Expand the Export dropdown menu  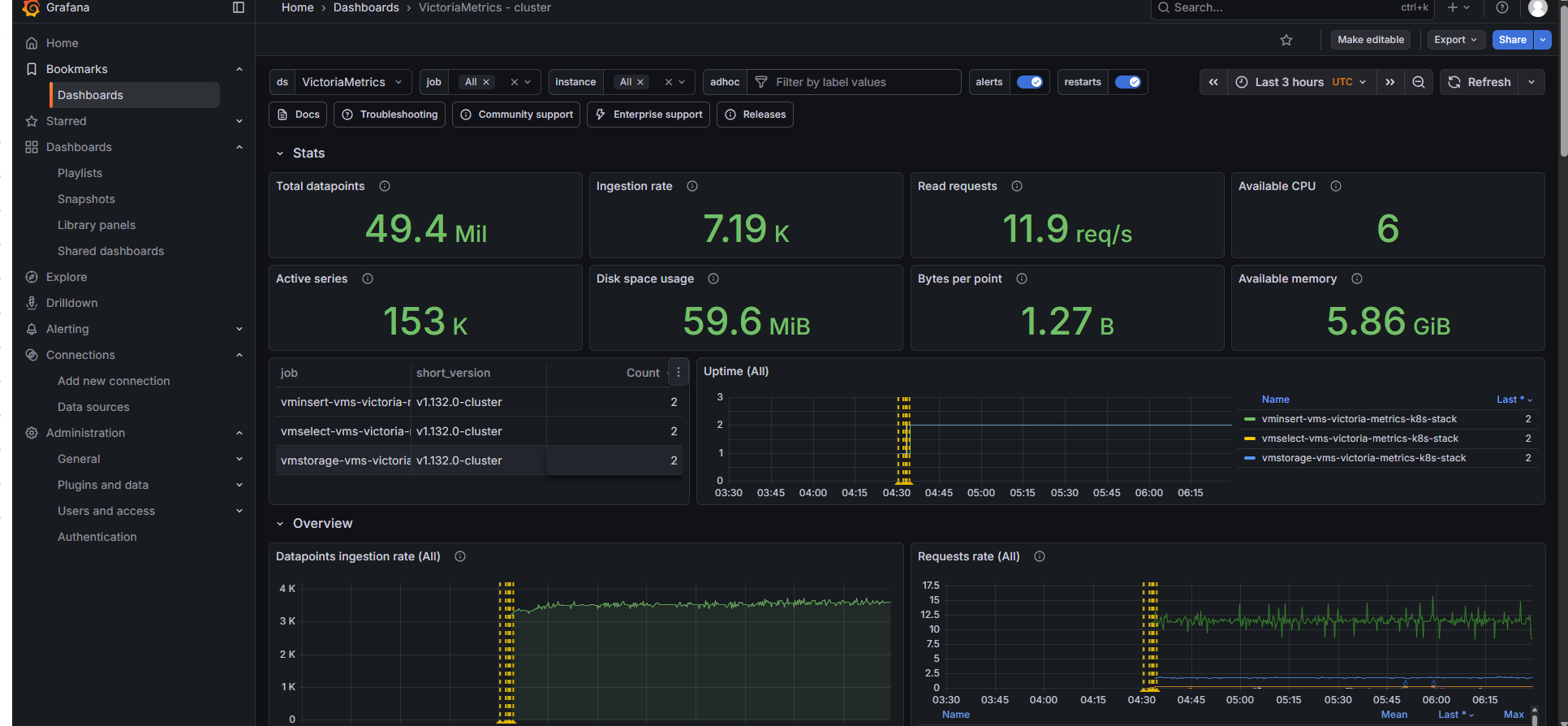1456,40
